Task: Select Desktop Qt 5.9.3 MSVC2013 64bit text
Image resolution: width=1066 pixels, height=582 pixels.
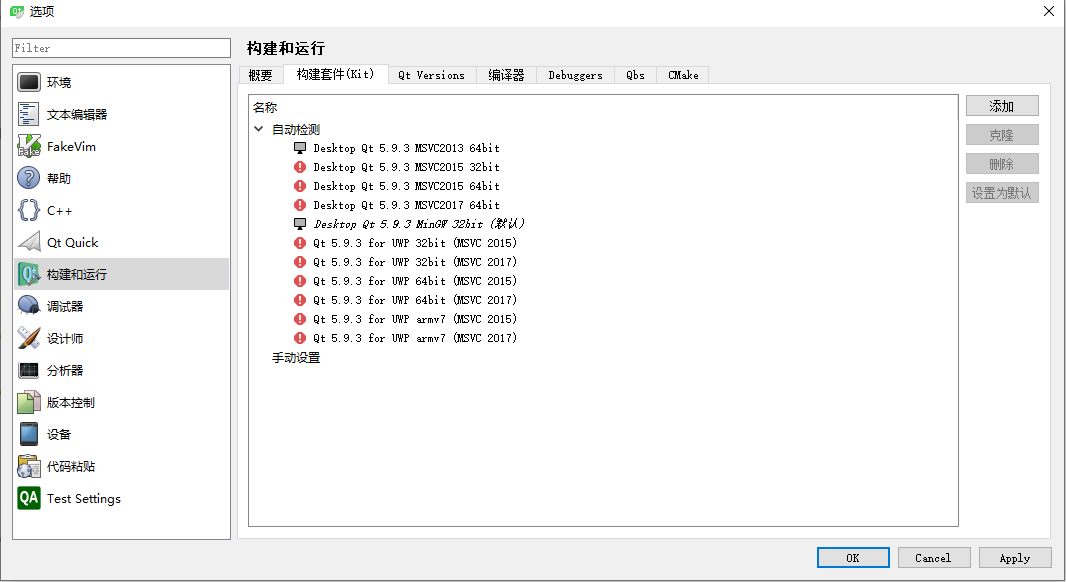Action: tap(407, 148)
